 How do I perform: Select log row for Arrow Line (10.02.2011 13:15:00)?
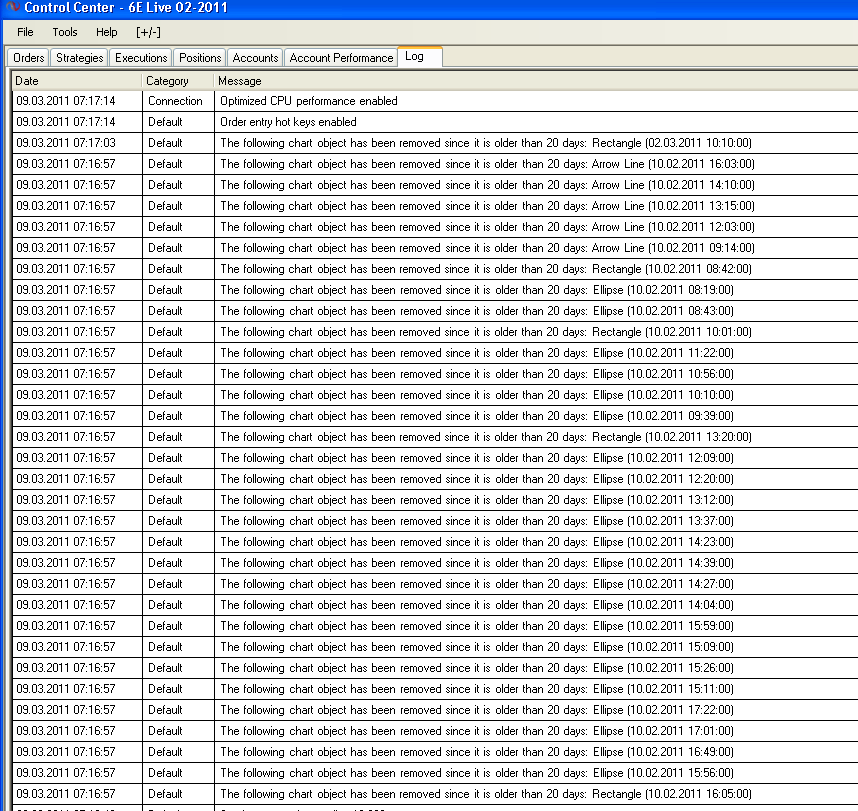(x=435, y=206)
